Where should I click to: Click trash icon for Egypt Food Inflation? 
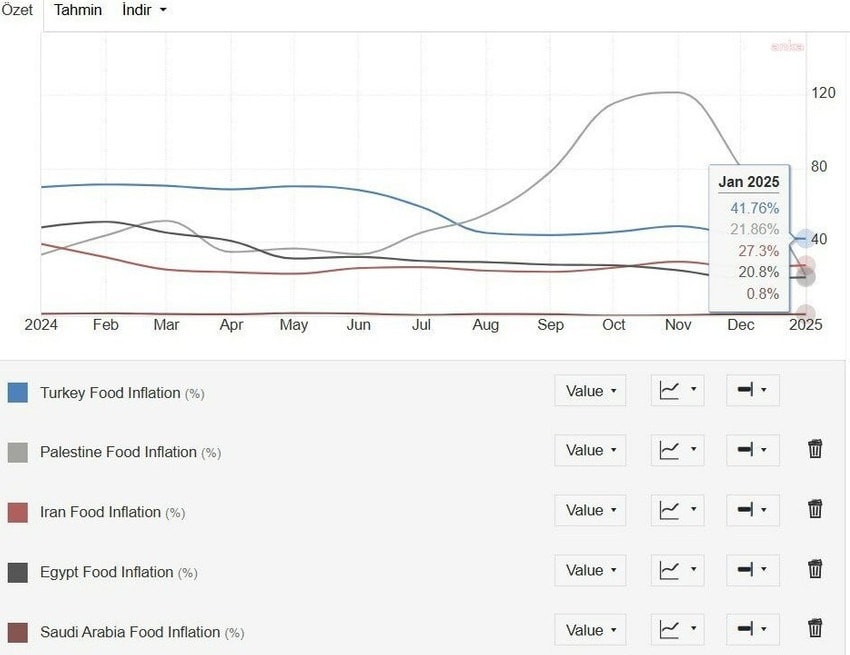815,570
